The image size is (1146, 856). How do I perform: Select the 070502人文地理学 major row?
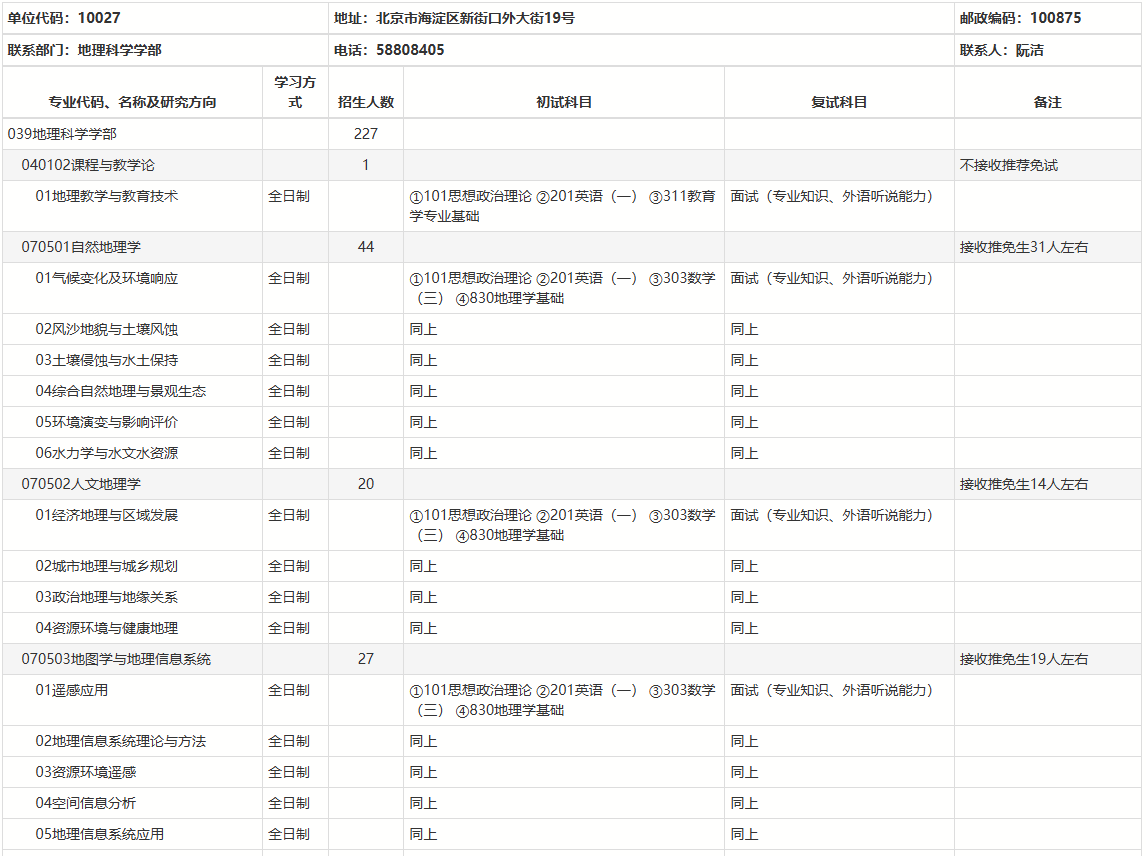click(81, 484)
